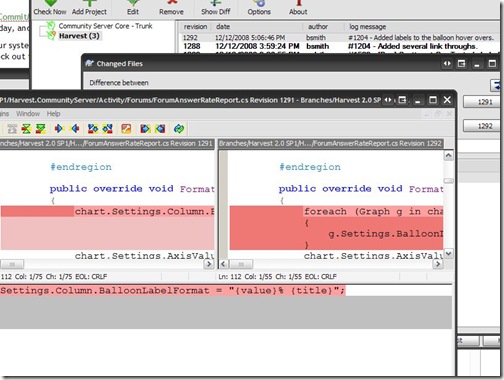
Task: Select revision 1288 log entry row
Action: pyautogui.click(x=338, y=46)
